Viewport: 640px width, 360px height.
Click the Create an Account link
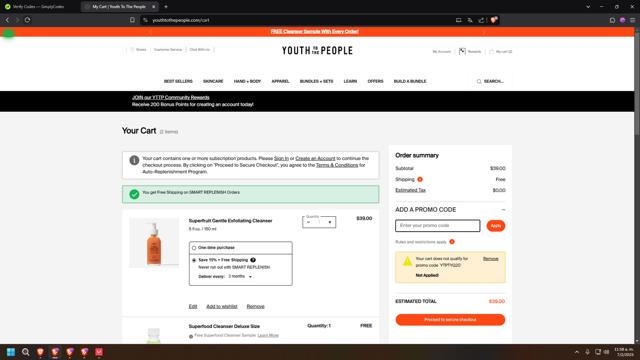pyautogui.click(x=315, y=158)
